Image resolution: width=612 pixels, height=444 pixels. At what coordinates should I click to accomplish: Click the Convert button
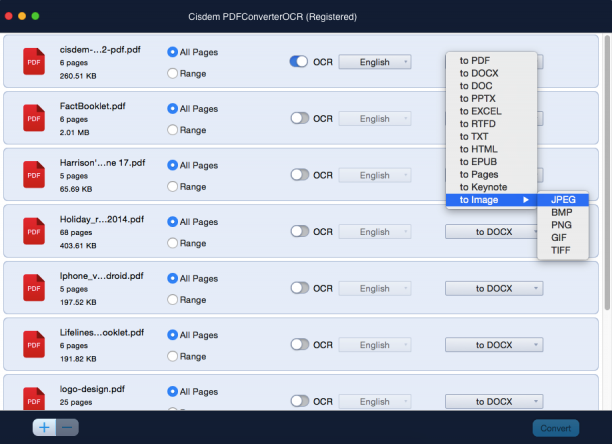tap(556, 428)
